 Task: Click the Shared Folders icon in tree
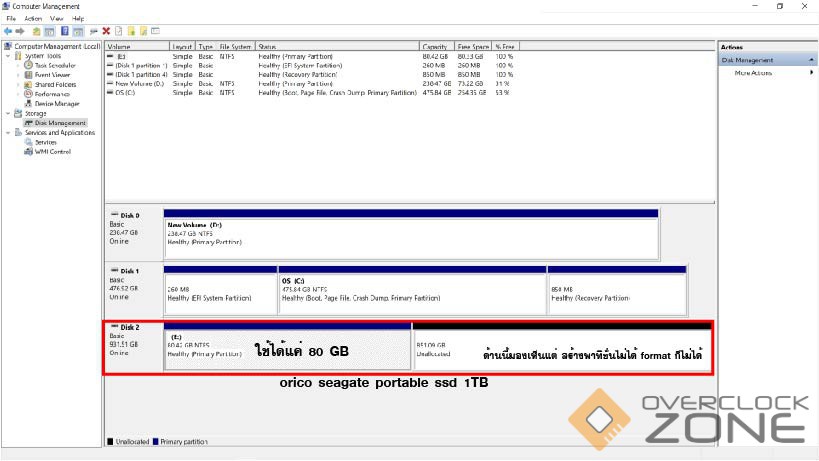point(29,84)
